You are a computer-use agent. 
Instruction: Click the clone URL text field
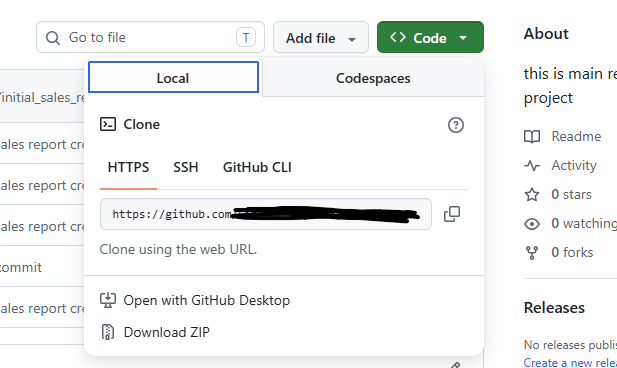266,214
